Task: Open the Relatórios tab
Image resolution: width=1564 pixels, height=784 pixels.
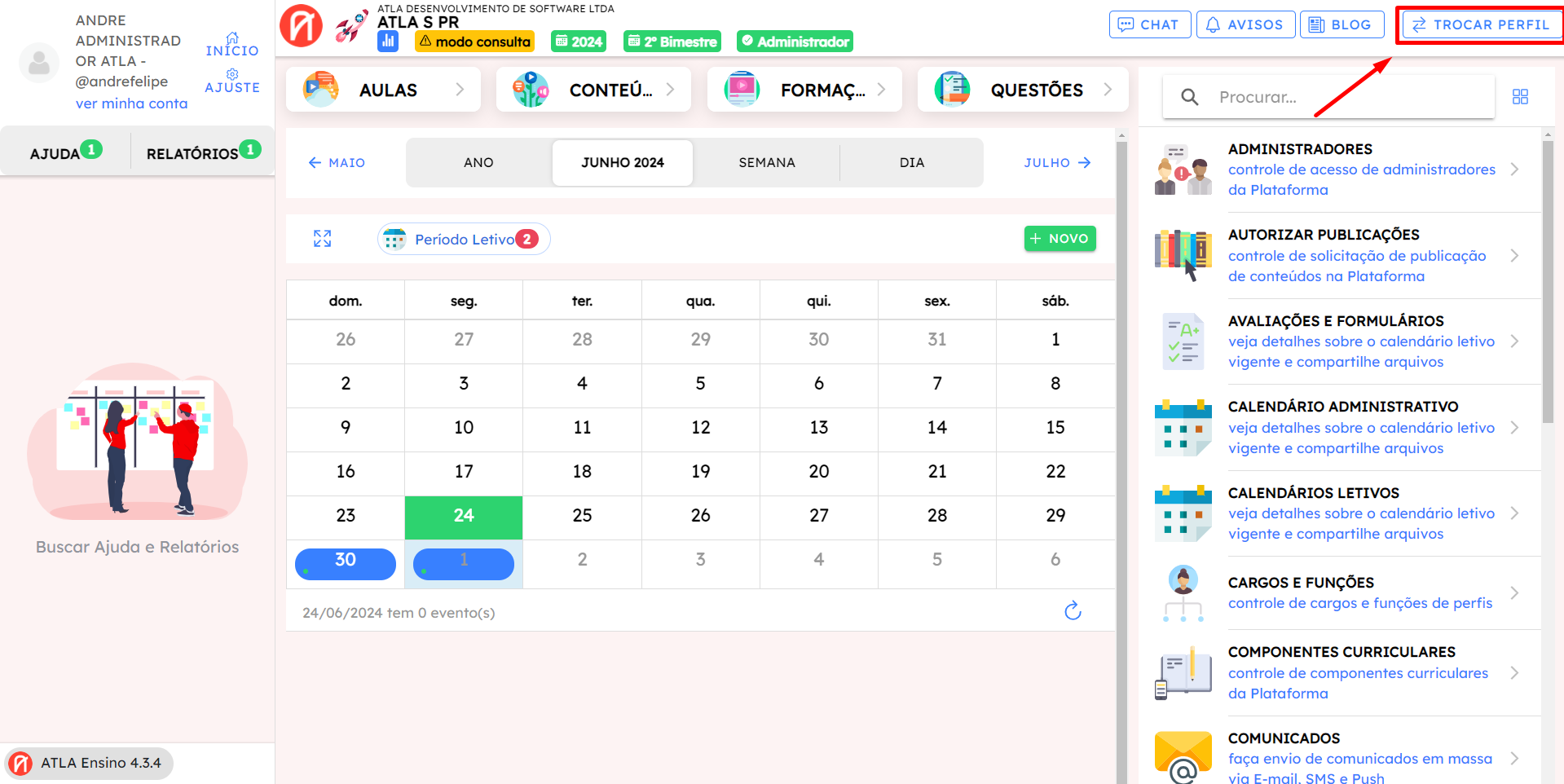Action: point(204,152)
